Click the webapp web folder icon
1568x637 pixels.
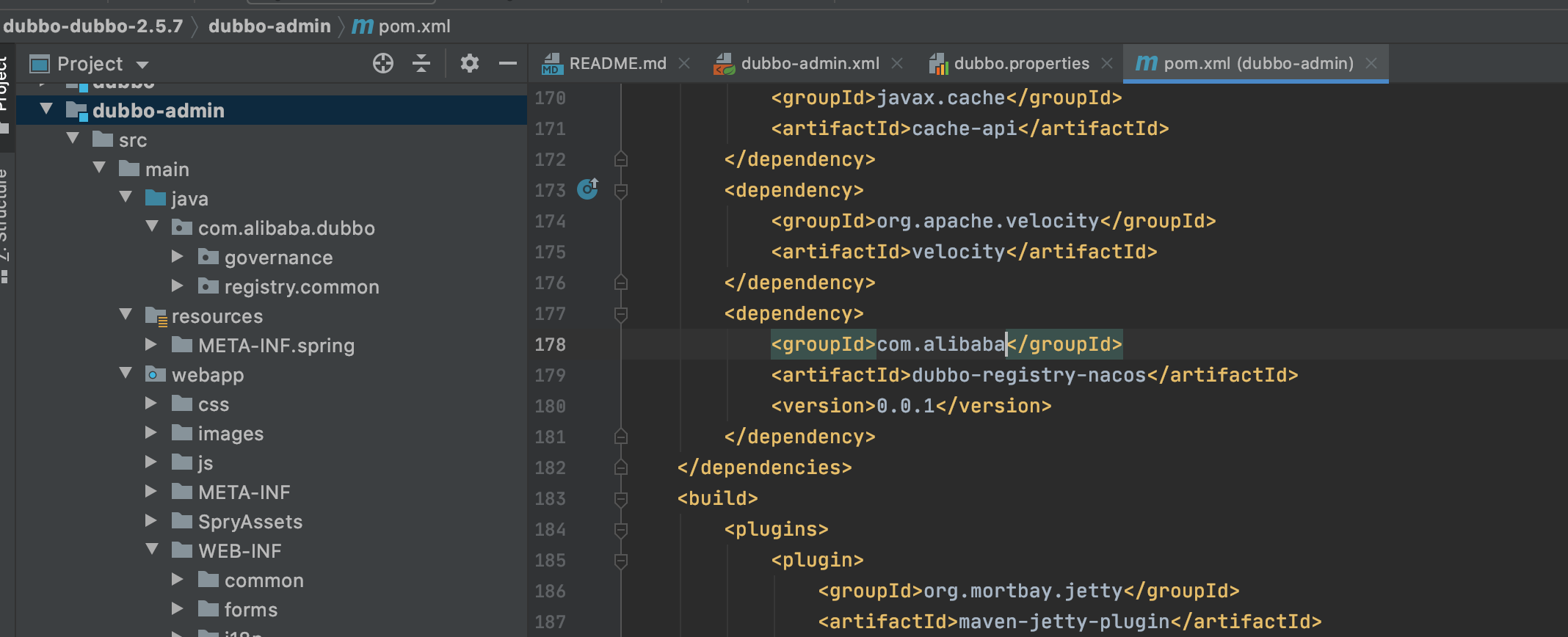[x=156, y=374]
